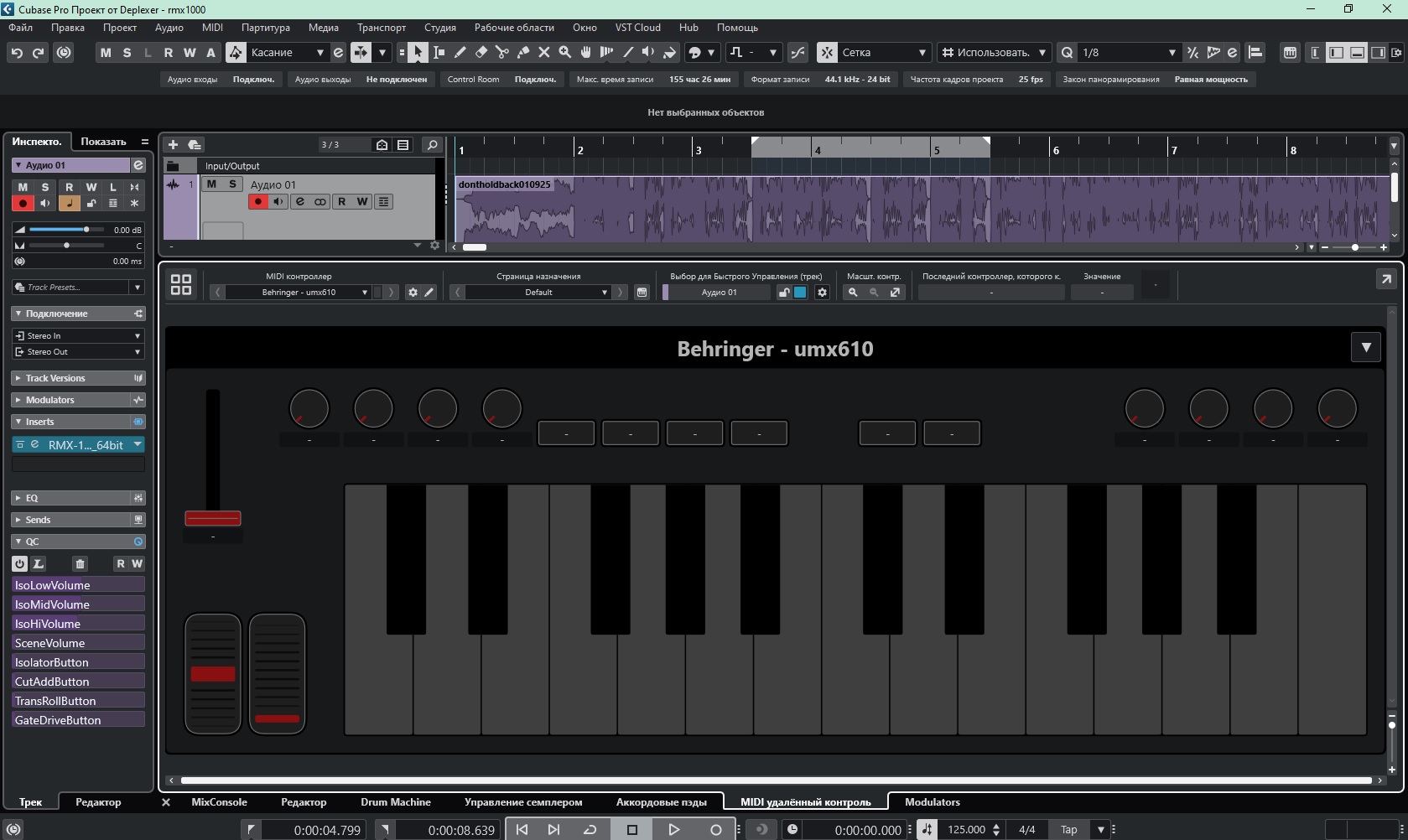
Task: Click GateDriveButton quick control slot
Action: (x=78, y=719)
